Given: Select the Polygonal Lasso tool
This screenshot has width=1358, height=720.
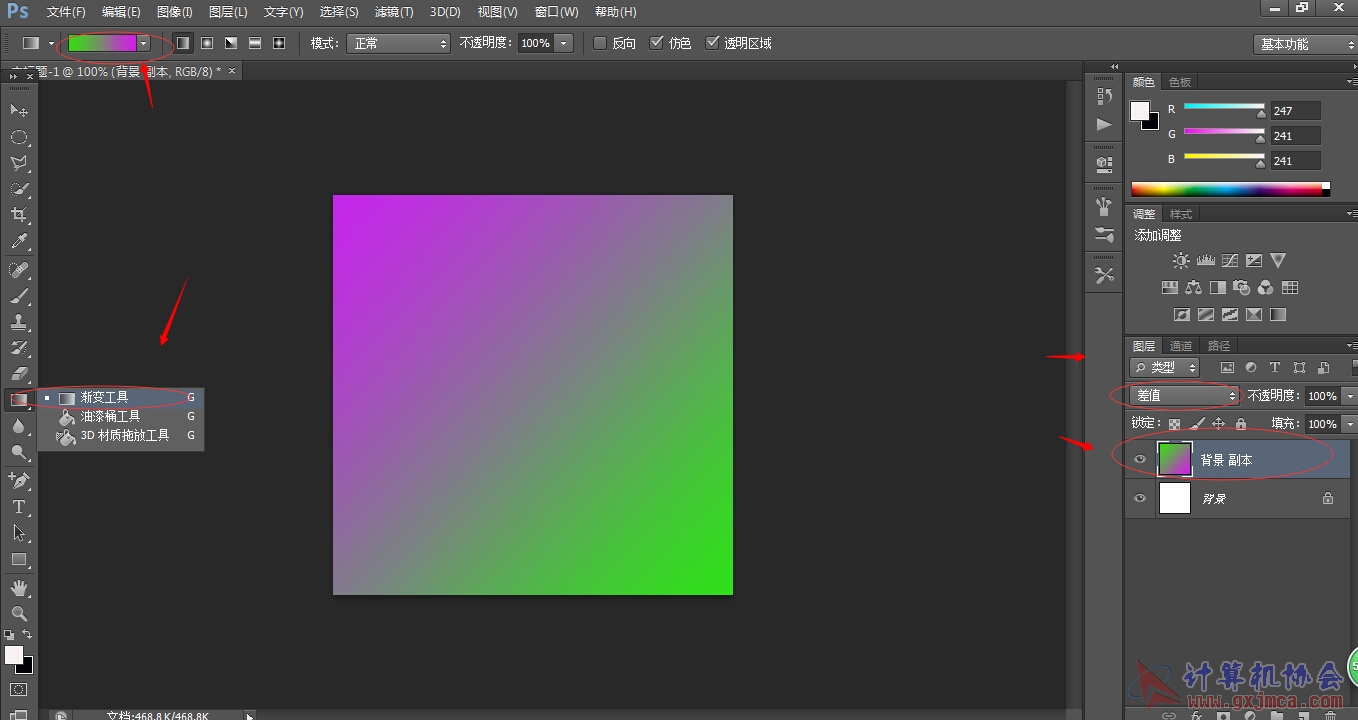Looking at the screenshot, I should click(19, 163).
